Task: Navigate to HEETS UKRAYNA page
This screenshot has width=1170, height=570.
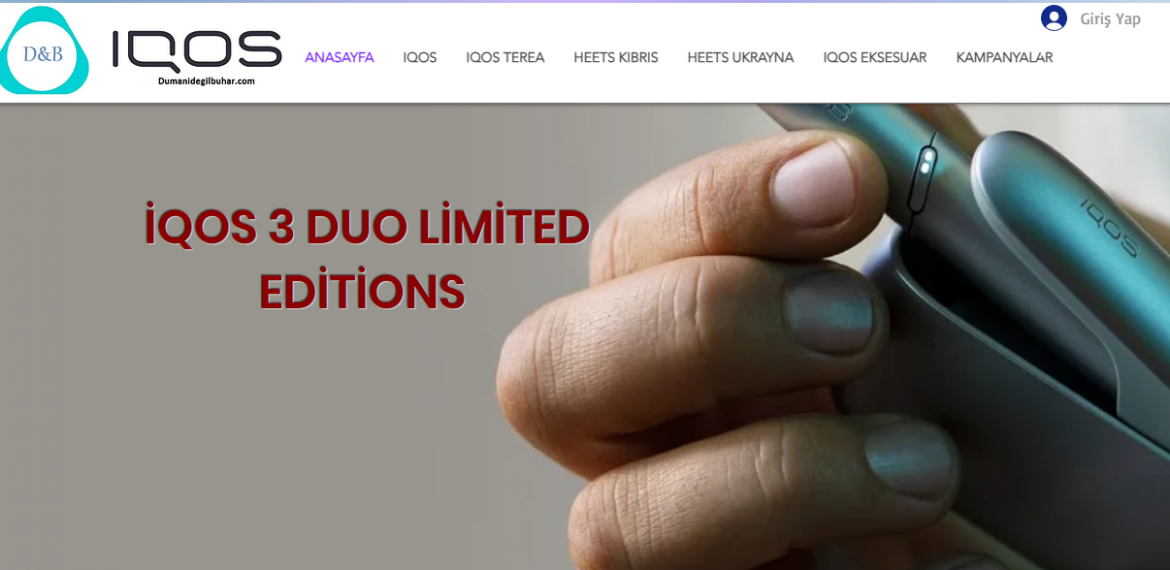Action: (740, 57)
